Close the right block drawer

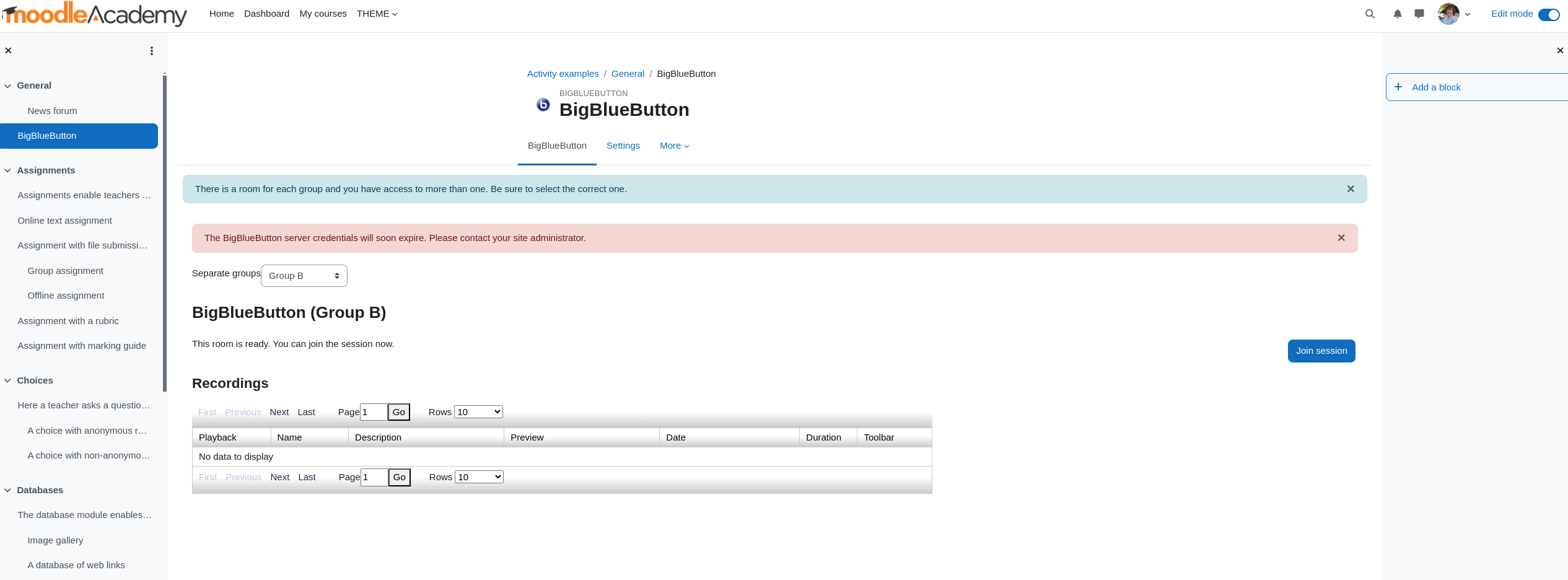[1560, 51]
